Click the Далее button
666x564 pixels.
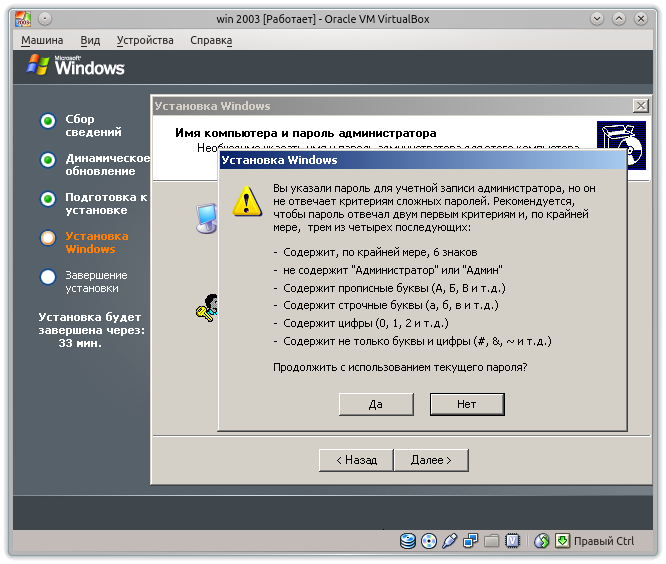click(431, 460)
